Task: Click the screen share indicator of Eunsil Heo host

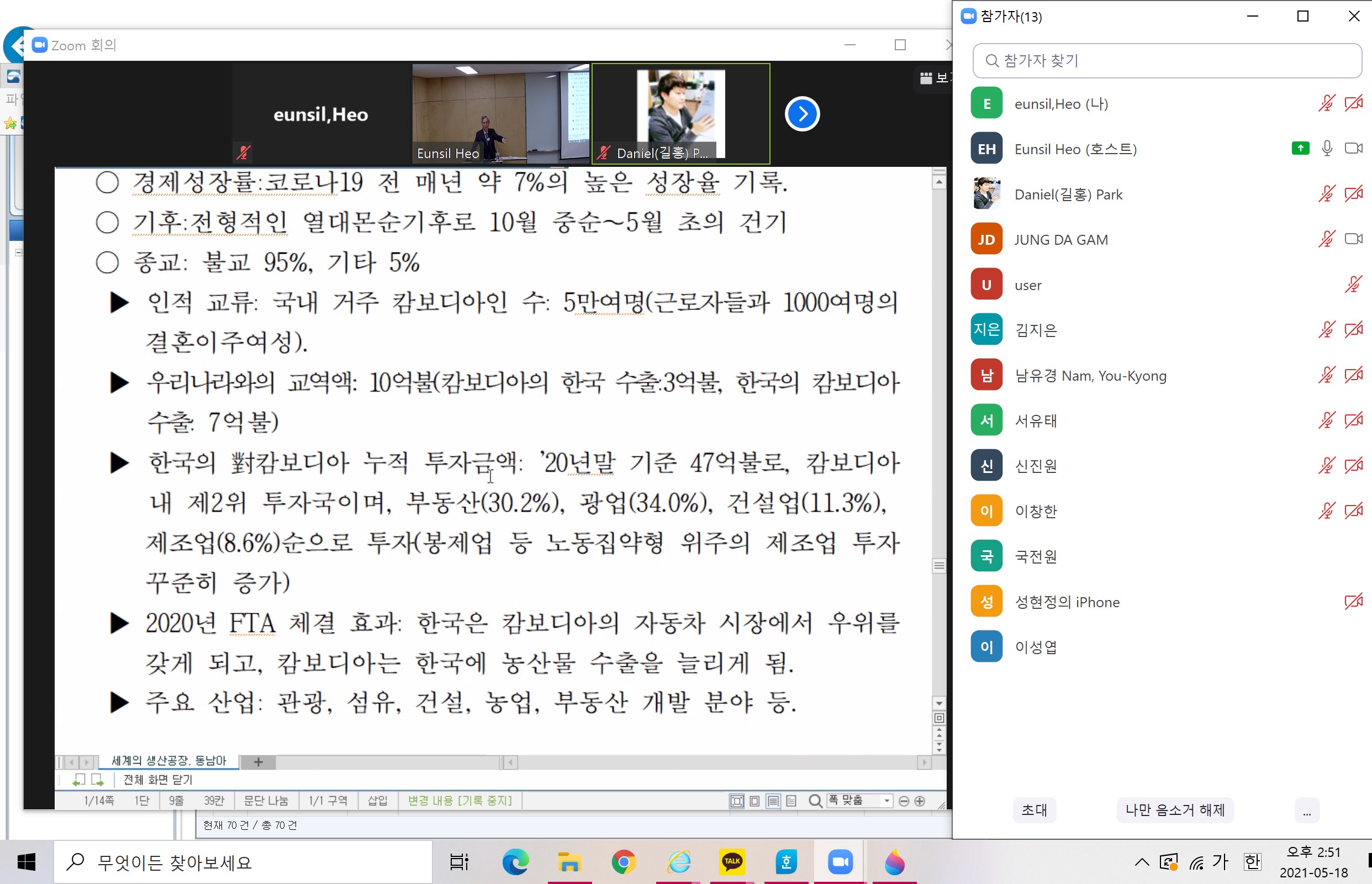Action: tap(1300, 148)
